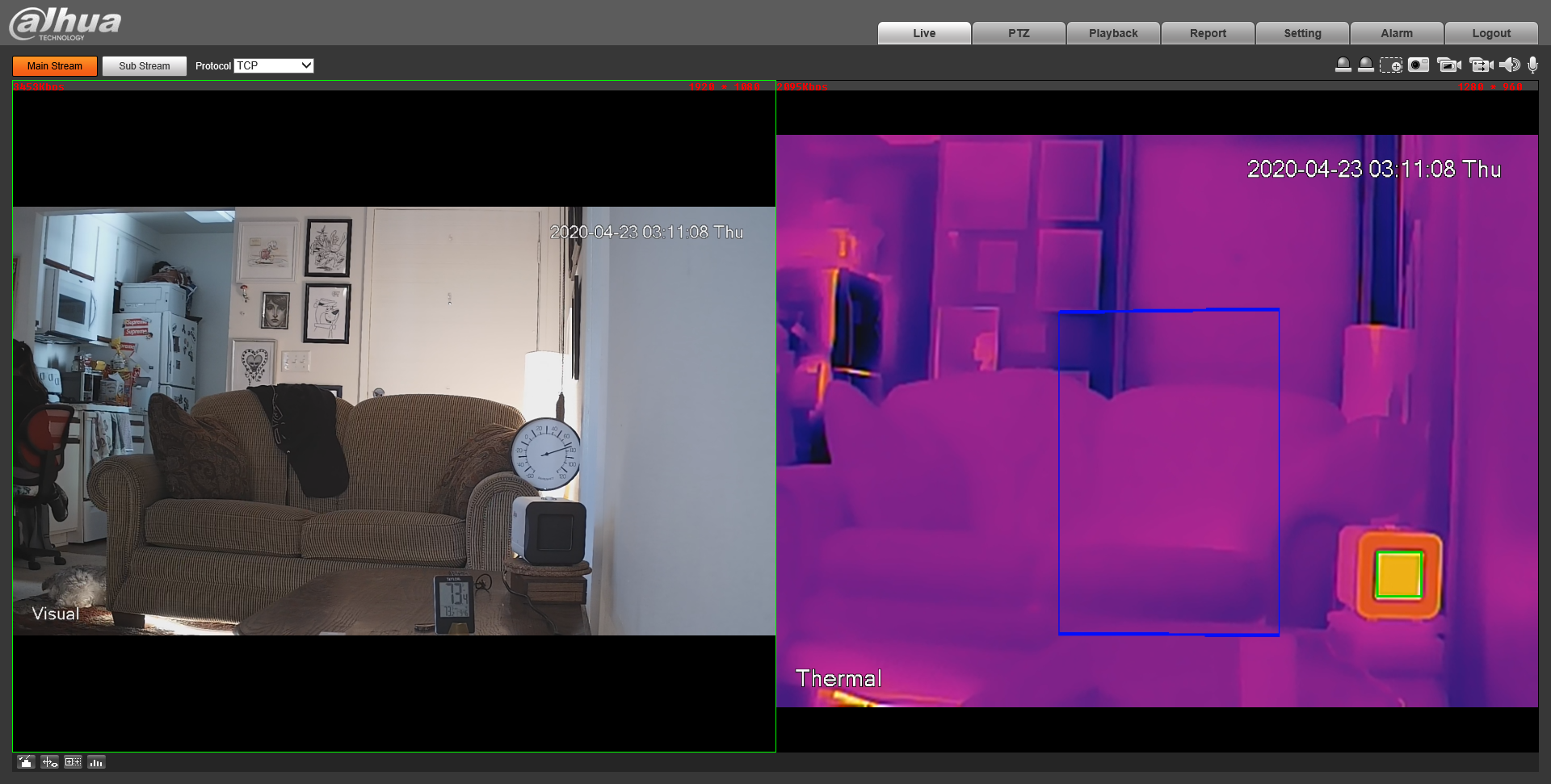This screenshot has height=784, width=1551.
Task: Click the first alarm siren icon
Action: tap(1343, 65)
